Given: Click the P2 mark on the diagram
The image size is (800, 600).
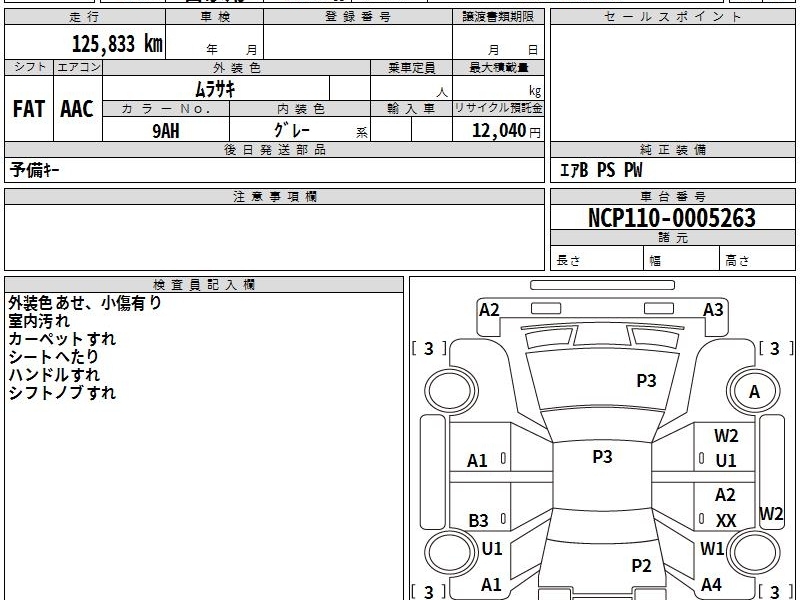Looking at the screenshot, I should click(x=641, y=566).
